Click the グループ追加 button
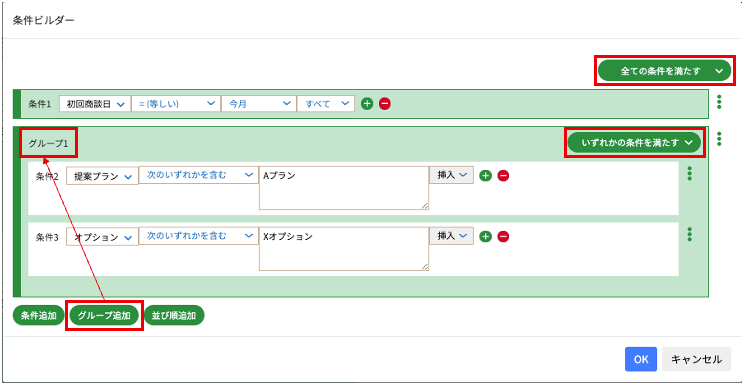 pos(104,315)
